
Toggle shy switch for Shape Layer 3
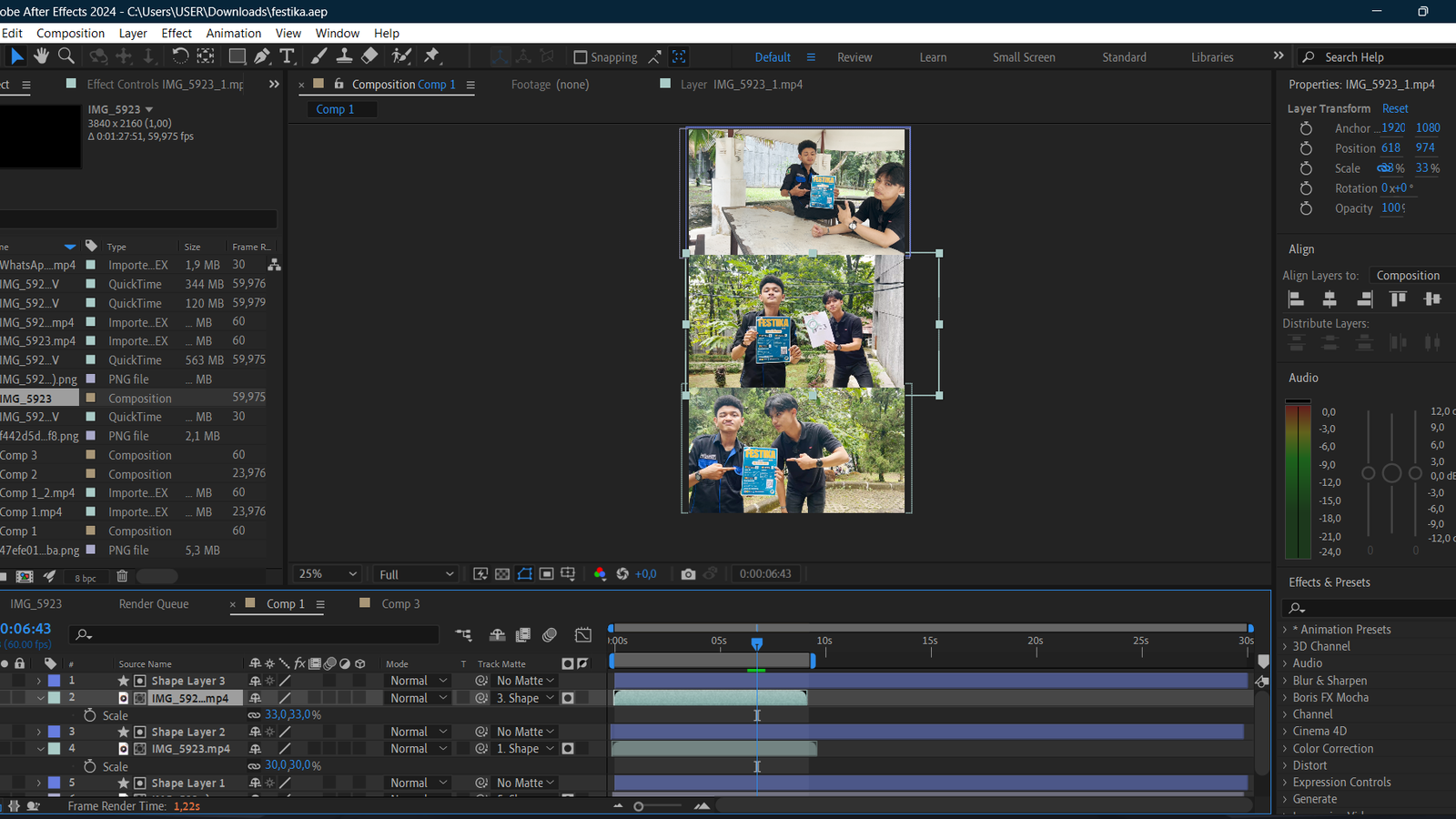[x=256, y=681]
